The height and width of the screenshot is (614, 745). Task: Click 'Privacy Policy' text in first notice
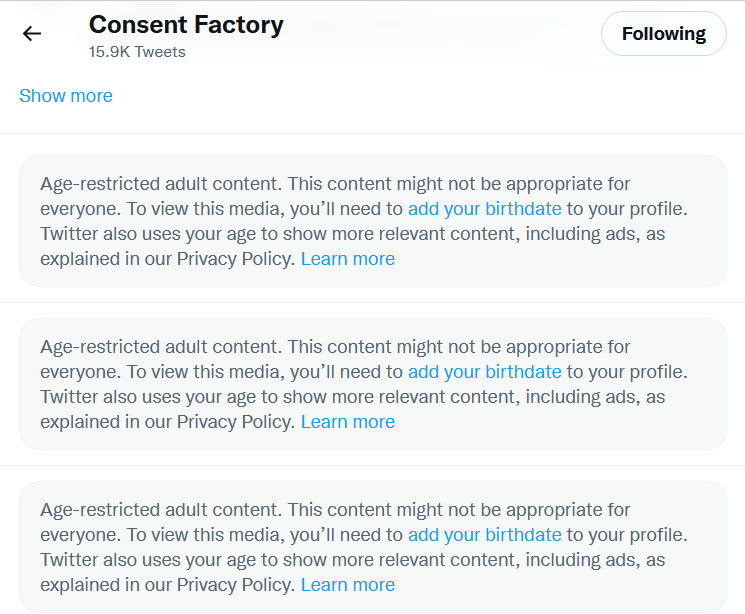(x=236, y=259)
